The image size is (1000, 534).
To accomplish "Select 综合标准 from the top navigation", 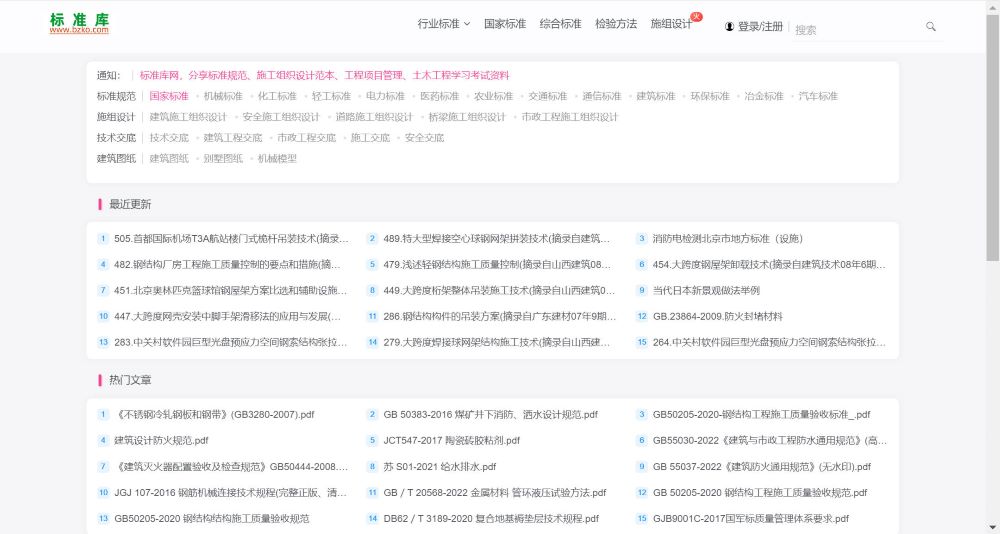I will pos(560,24).
